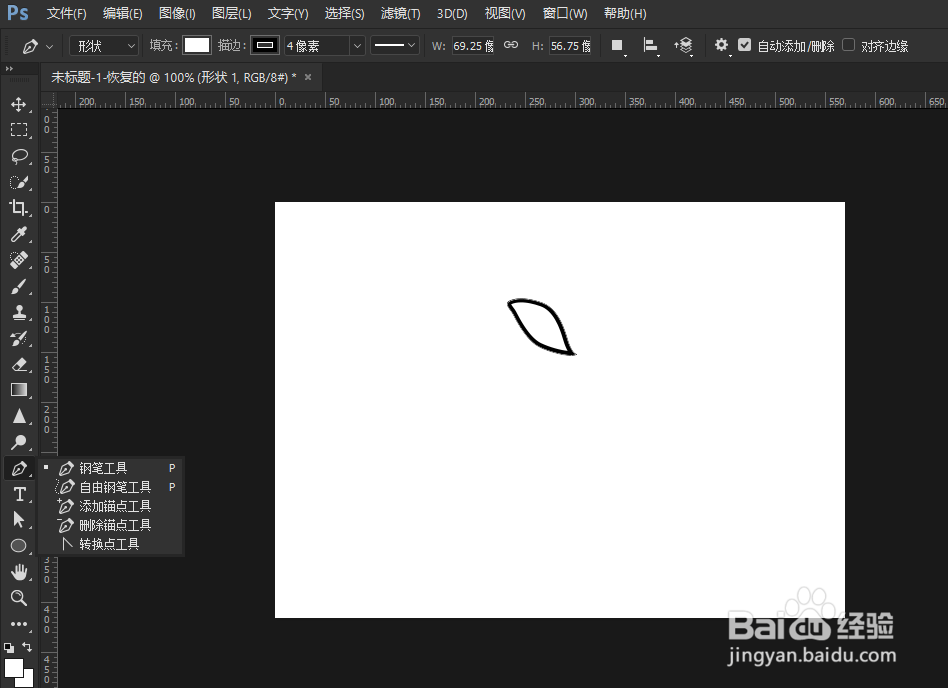This screenshot has width=948, height=688.
Task: Select the Eyedropper tool
Action: point(19,234)
